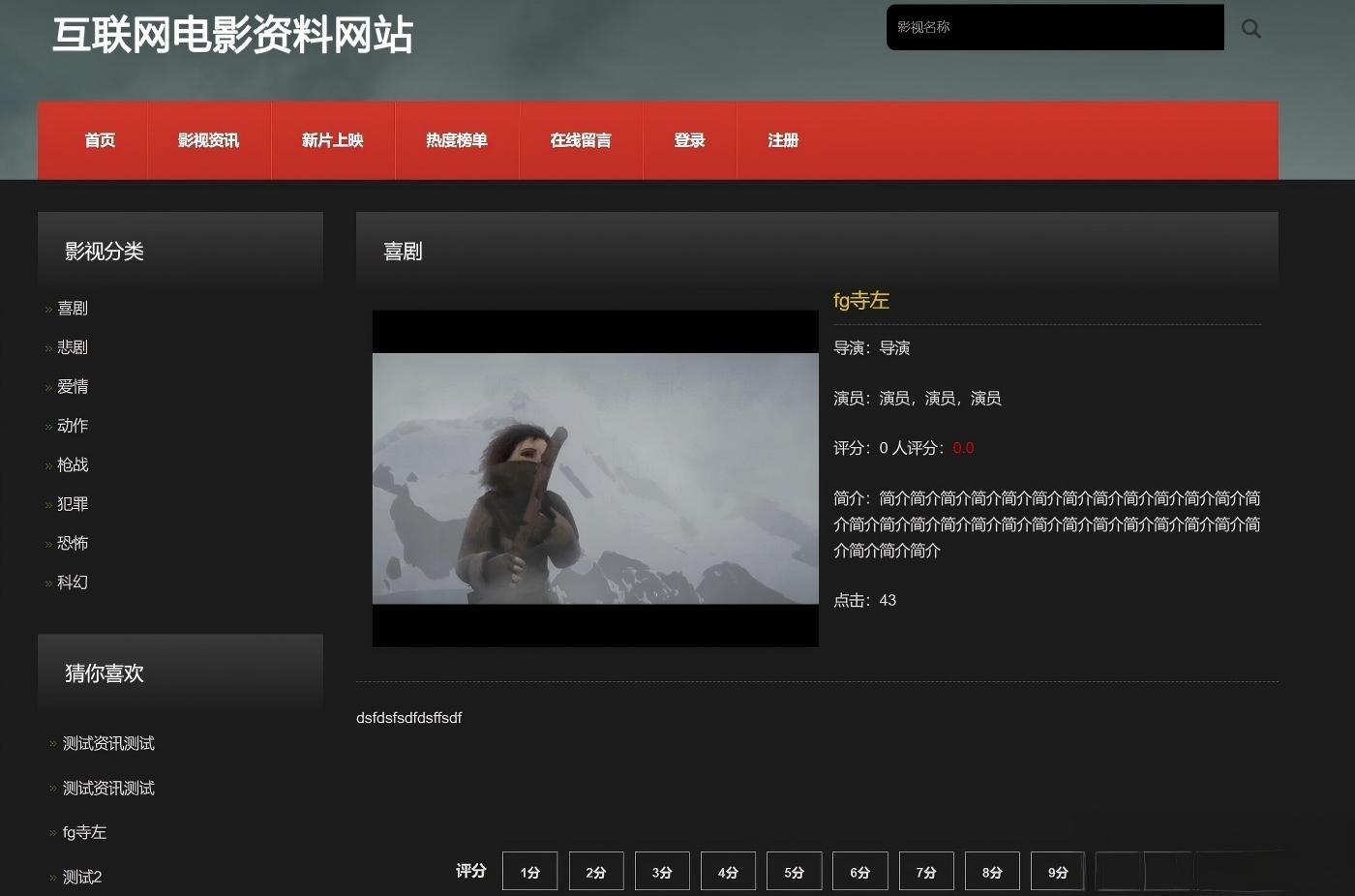Click the 喜剧 heading above the movie details
The height and width of the screenshot is (896, 1355).
[403, 252]
